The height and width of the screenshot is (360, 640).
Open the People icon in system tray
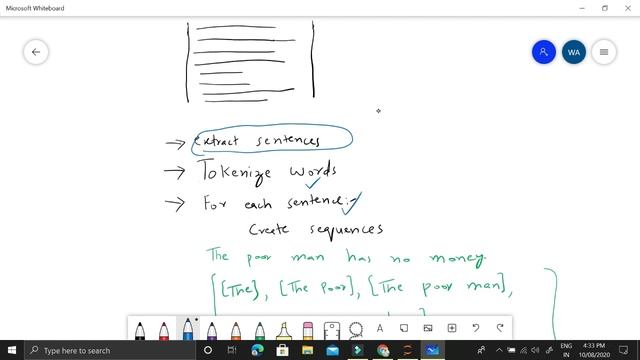tap(482, 350)
